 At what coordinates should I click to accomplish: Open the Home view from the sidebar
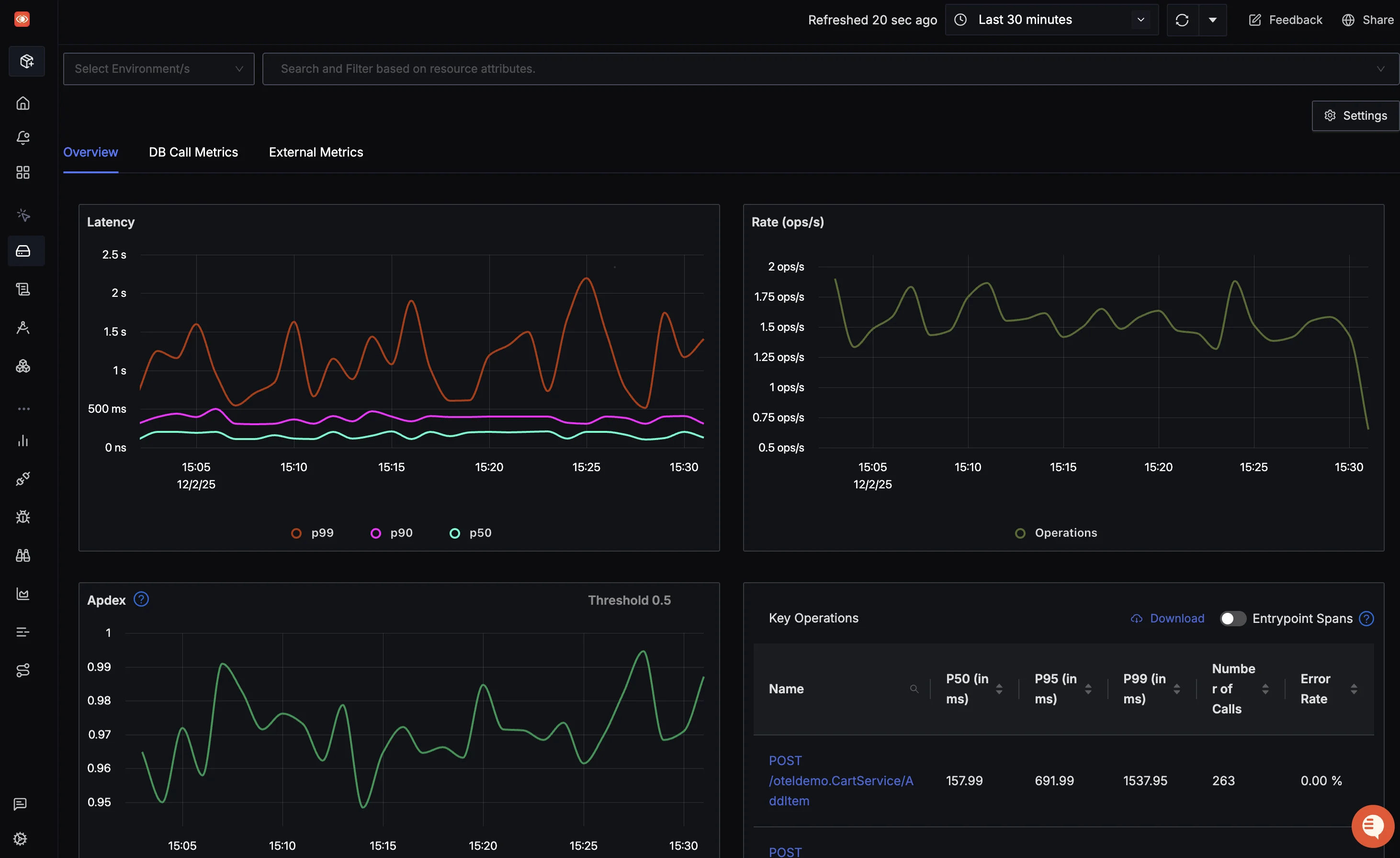tap(23, 103)
